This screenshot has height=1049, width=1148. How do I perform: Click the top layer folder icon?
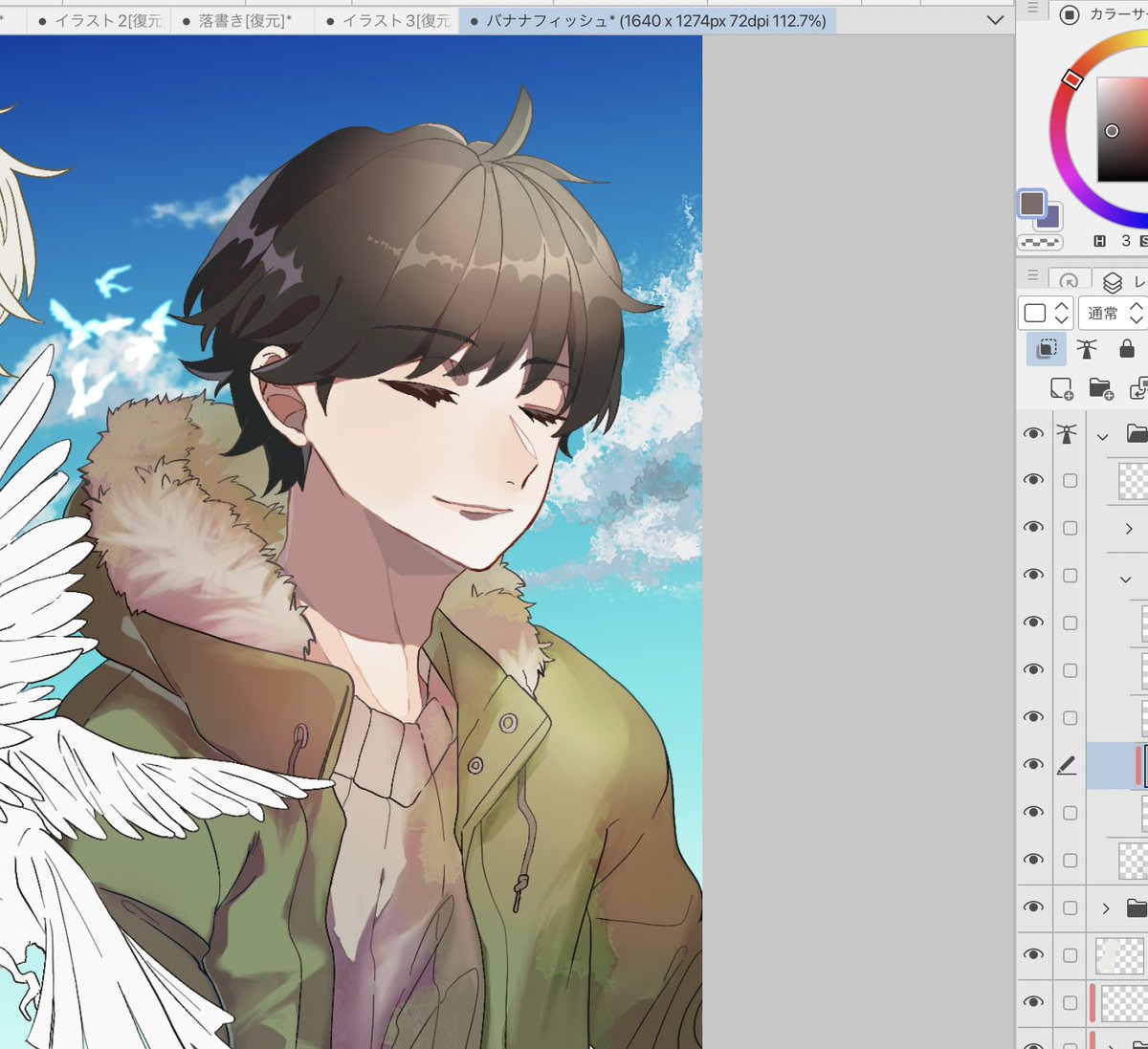click(1137, 433)
